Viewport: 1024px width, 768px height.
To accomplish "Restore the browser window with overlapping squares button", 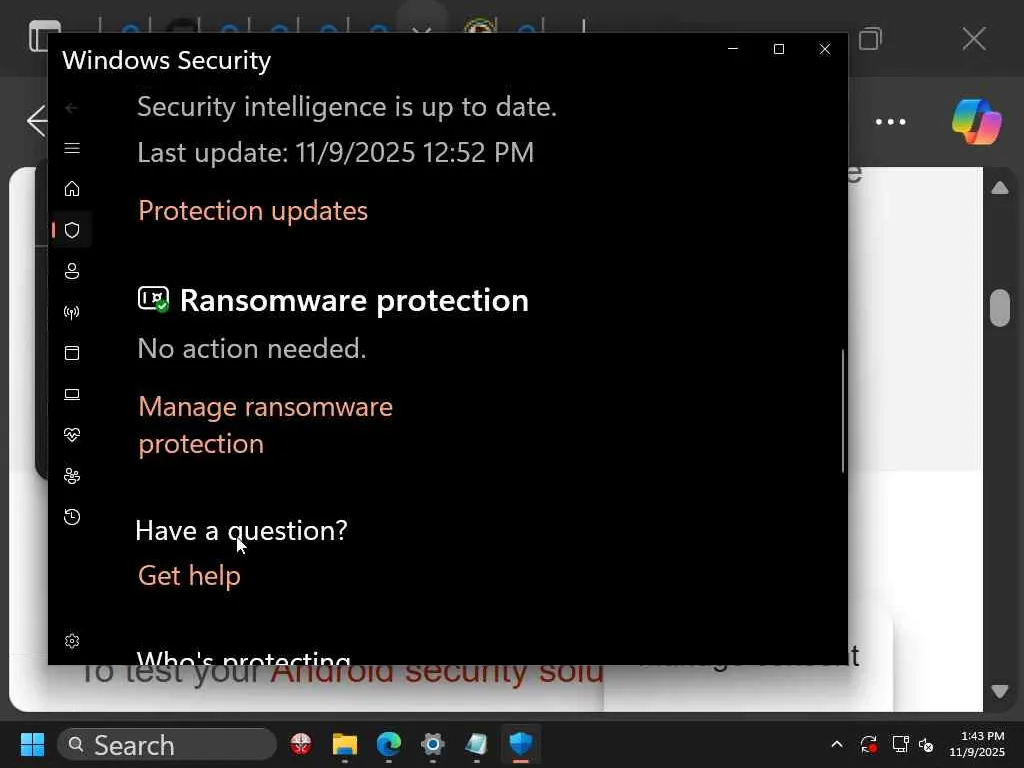I will (871, 39).
